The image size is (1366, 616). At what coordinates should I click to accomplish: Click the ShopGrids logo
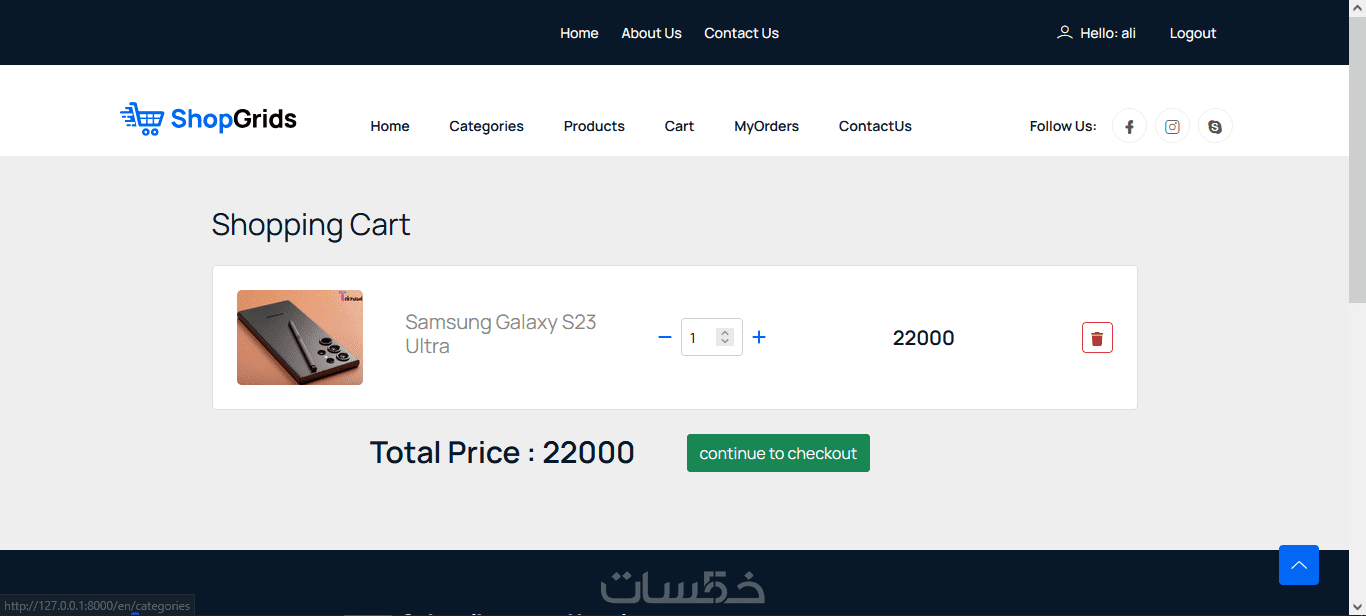pos(208,119)
